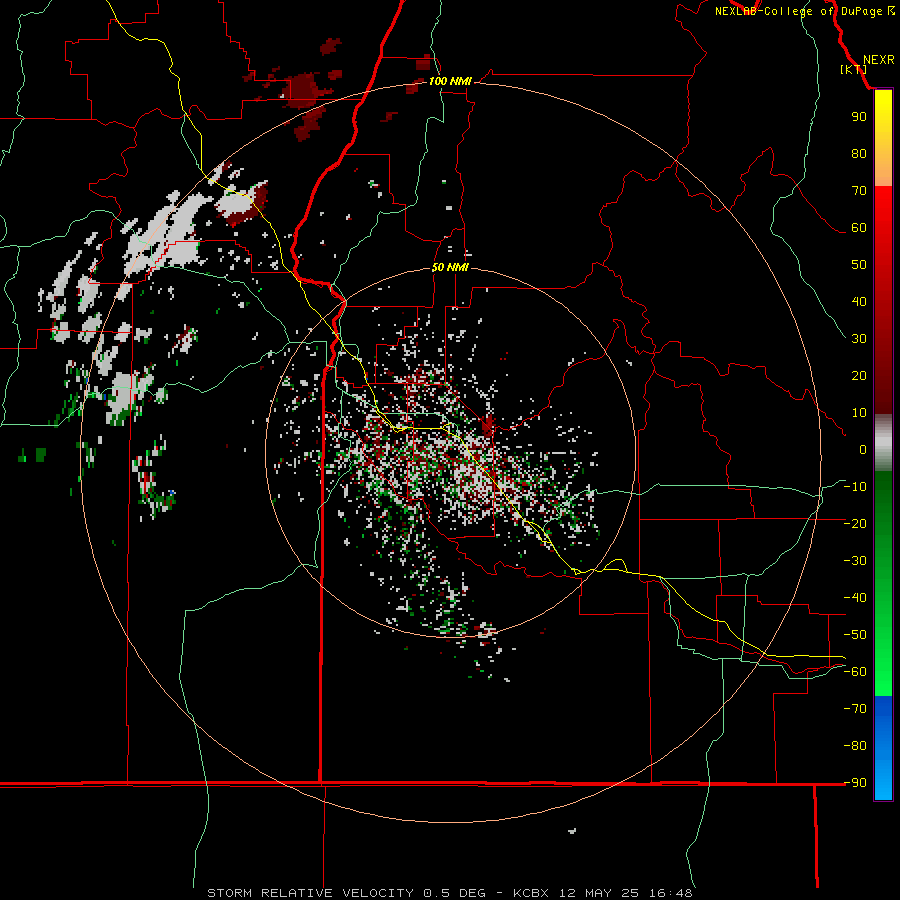Pick the gray zero segment of color bar
This screenshot has height=900, width=900.
(x=883, y=443)
